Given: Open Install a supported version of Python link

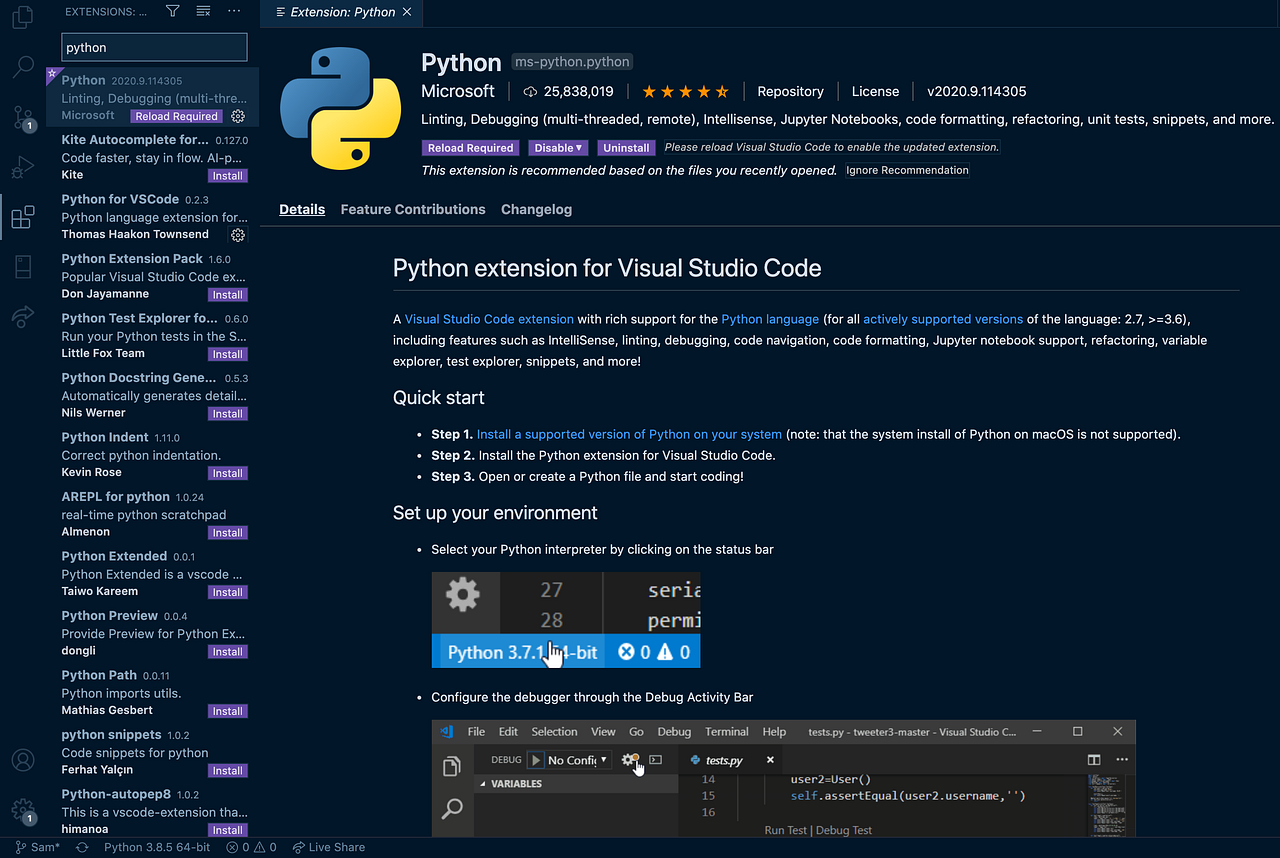Looking at the screenshot, I should click(x=629, y=434).
